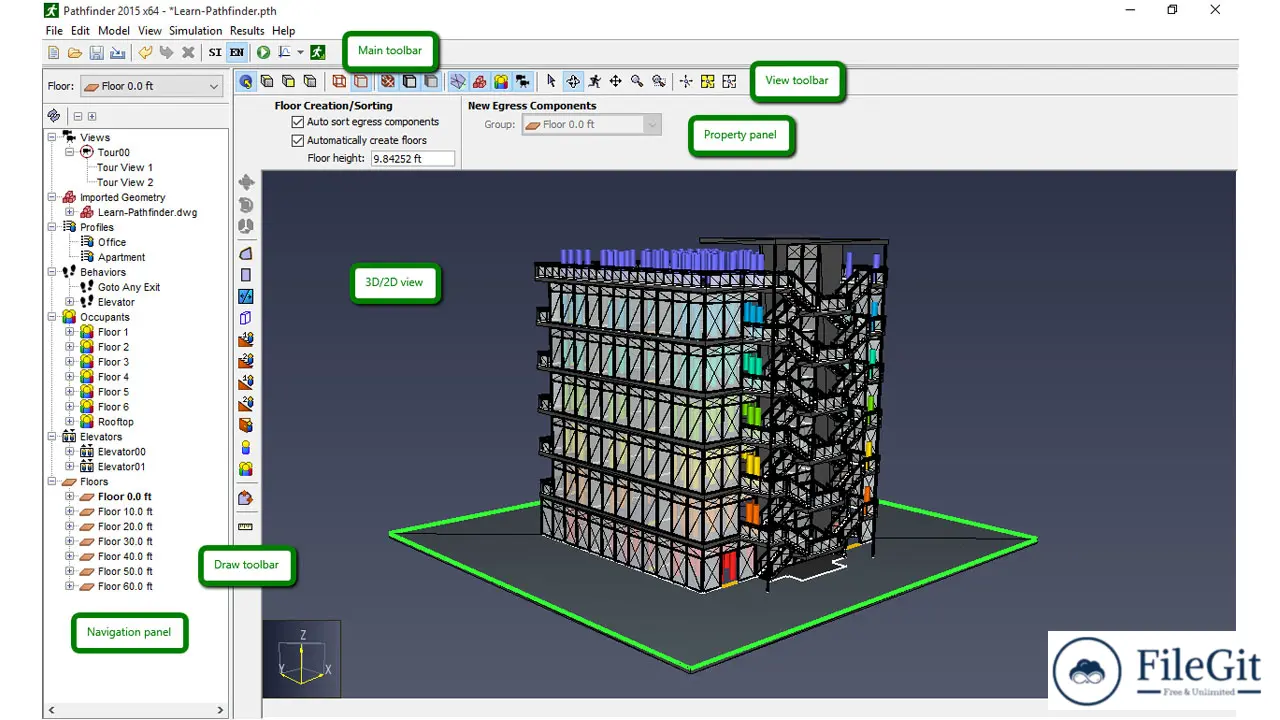The image size is (1280, 720).
Task: Select the roam (running figure) camera tool
Action: point(595,82)
